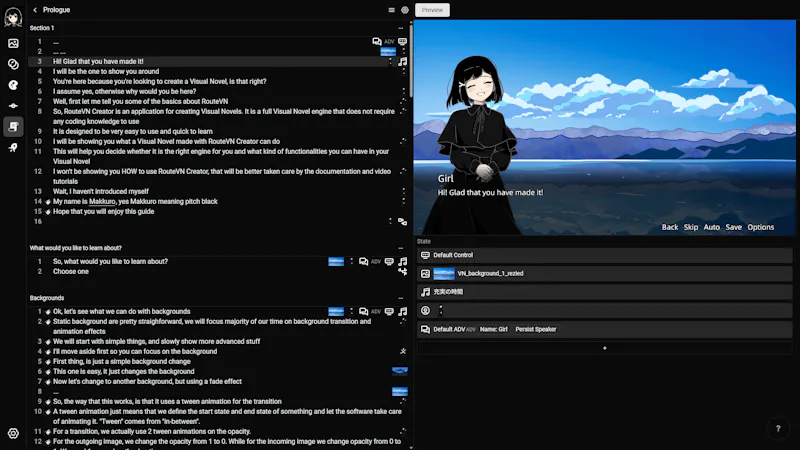
Task: Click the globe icon beside the menu icon
Action: (405, 10)
